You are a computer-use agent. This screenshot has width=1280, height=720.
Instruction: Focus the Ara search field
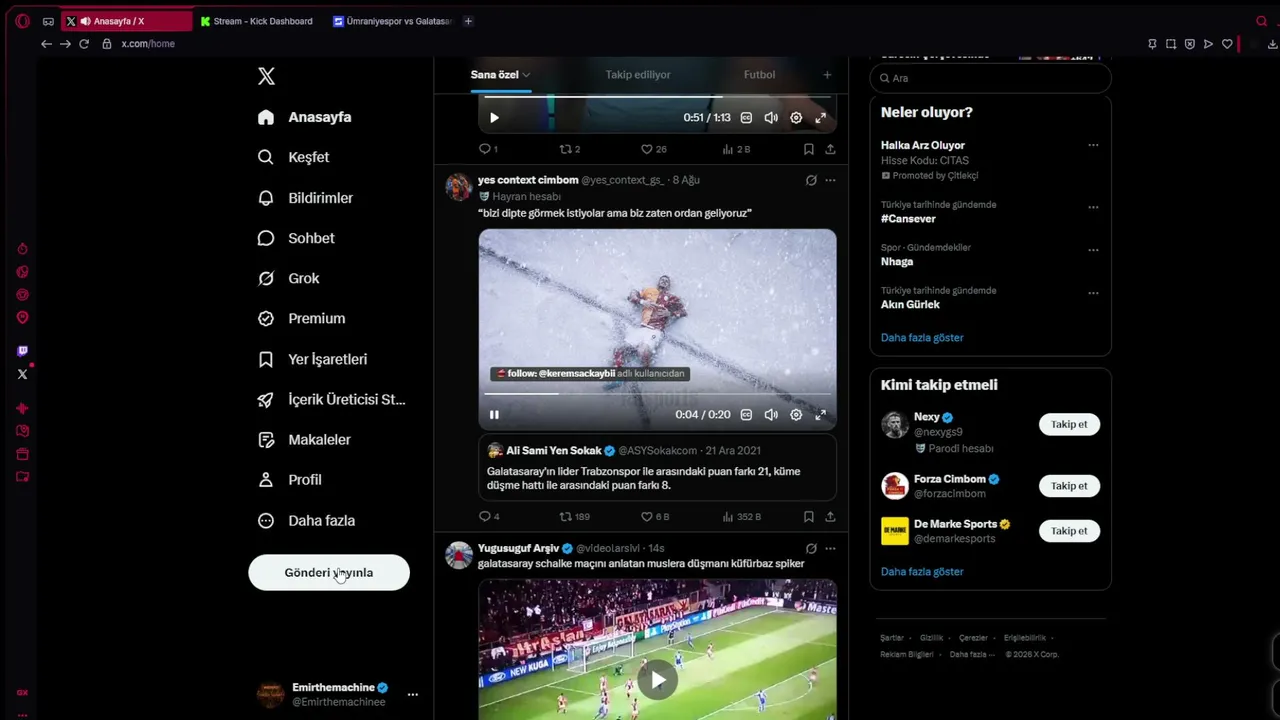point(990,78)
